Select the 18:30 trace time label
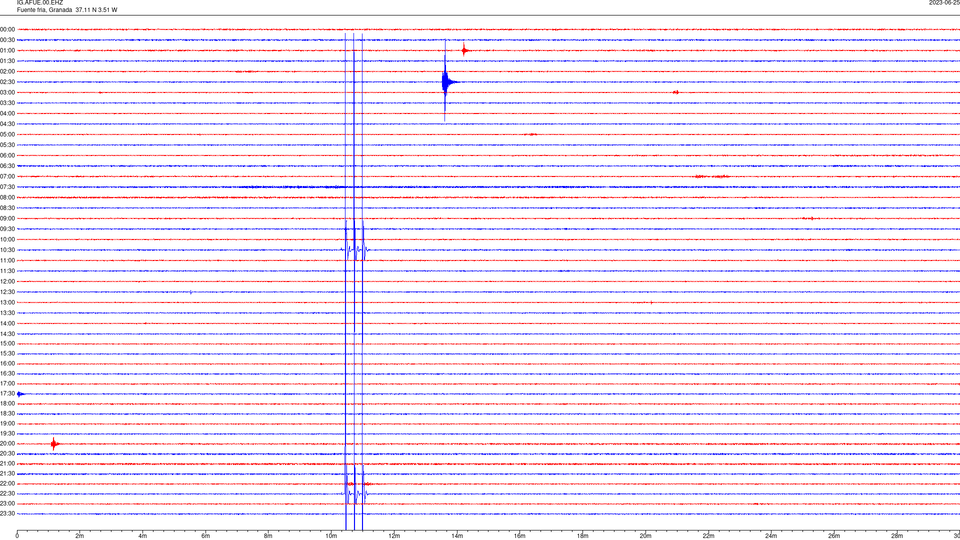Viewport: 960px width, 540px height. pos(7,414)
